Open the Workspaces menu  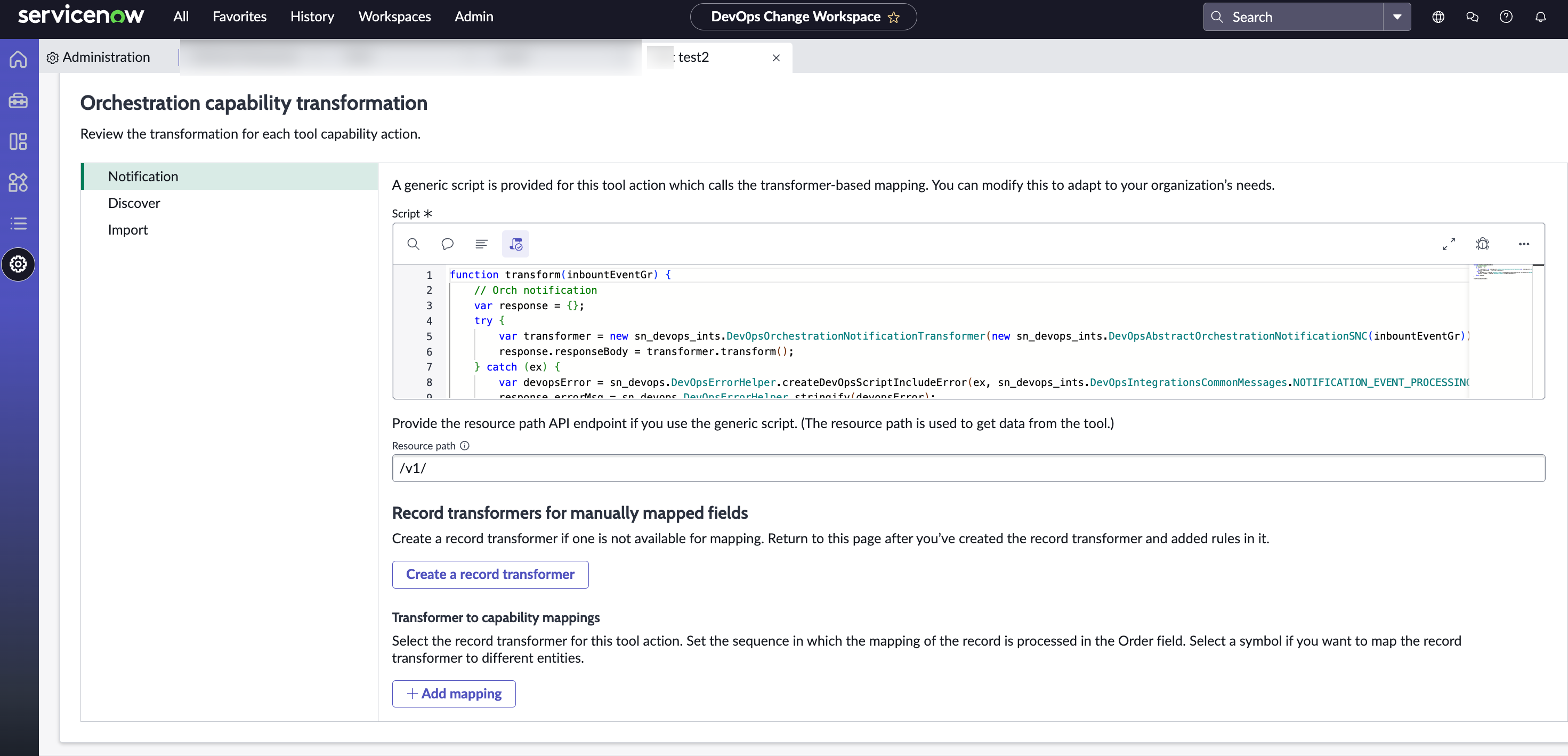coord(394,17)
